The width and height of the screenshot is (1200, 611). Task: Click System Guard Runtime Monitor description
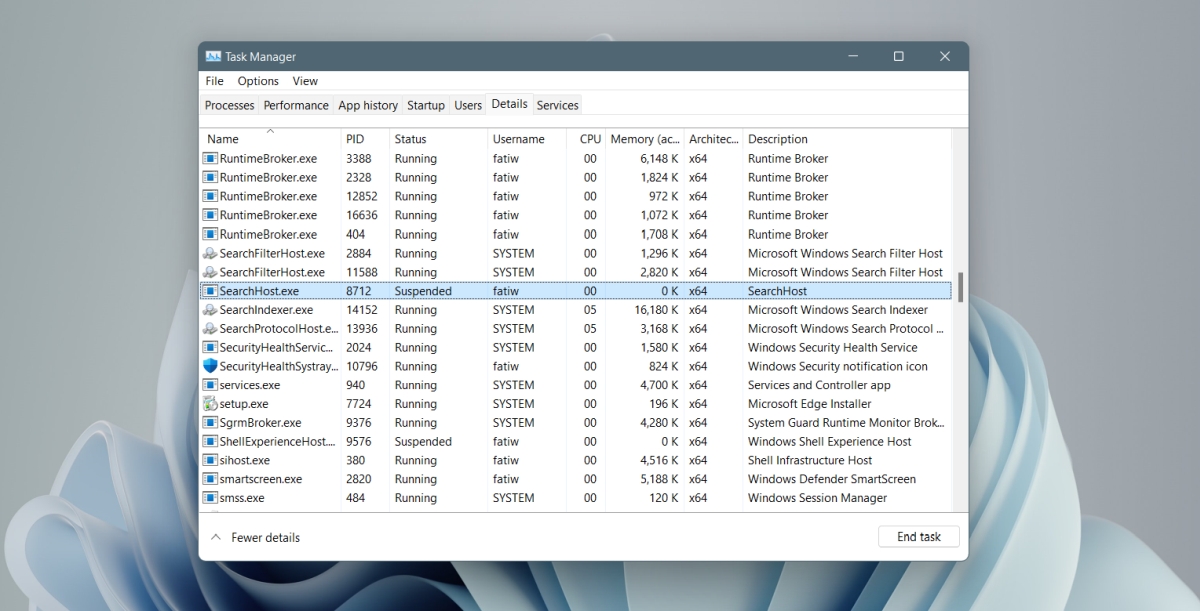coord(846,423)
